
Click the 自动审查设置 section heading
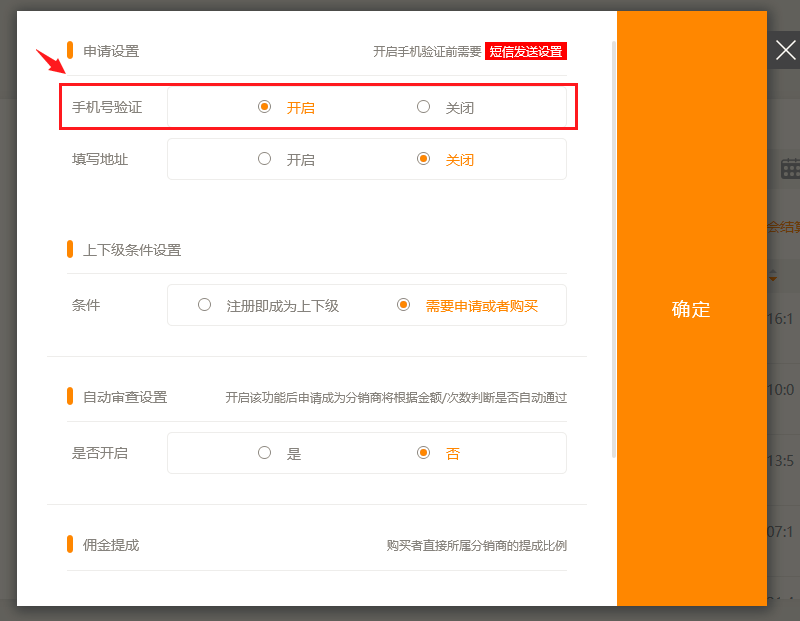click(x=125, y=397)
